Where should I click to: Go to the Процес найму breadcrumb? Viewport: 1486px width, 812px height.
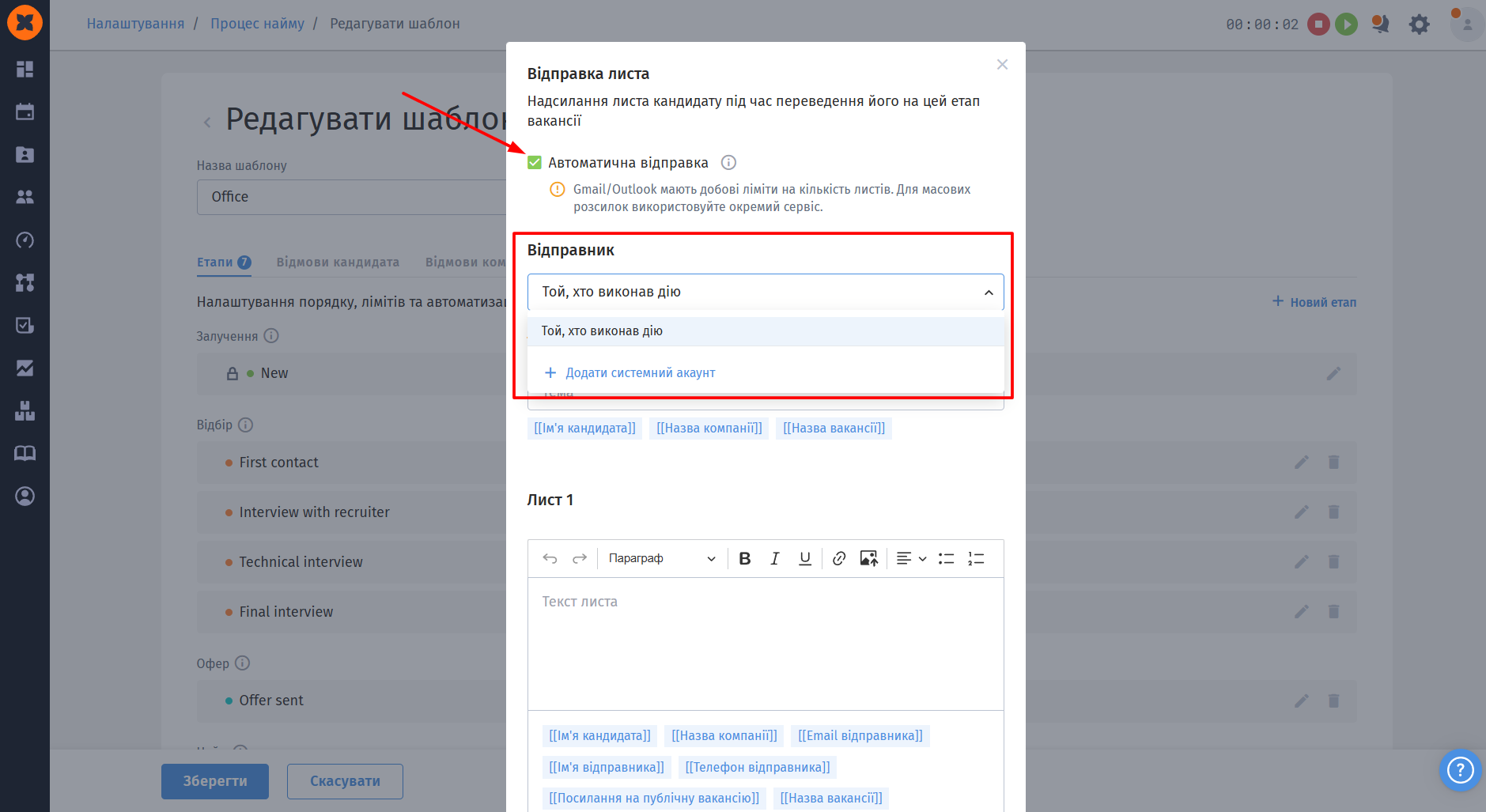[x=257, y=24]
